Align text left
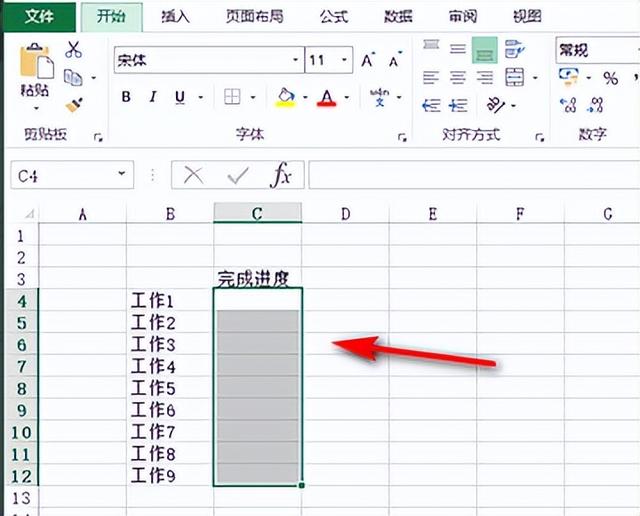Image resolution: width=640 pixels, height=516 pixels. click(431, 78)
